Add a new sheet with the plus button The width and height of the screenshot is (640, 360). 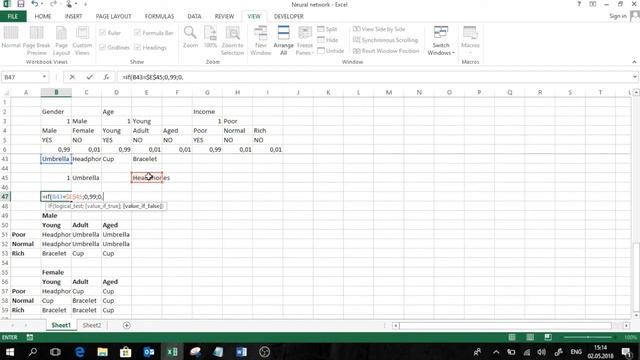(x=127, y=325)
